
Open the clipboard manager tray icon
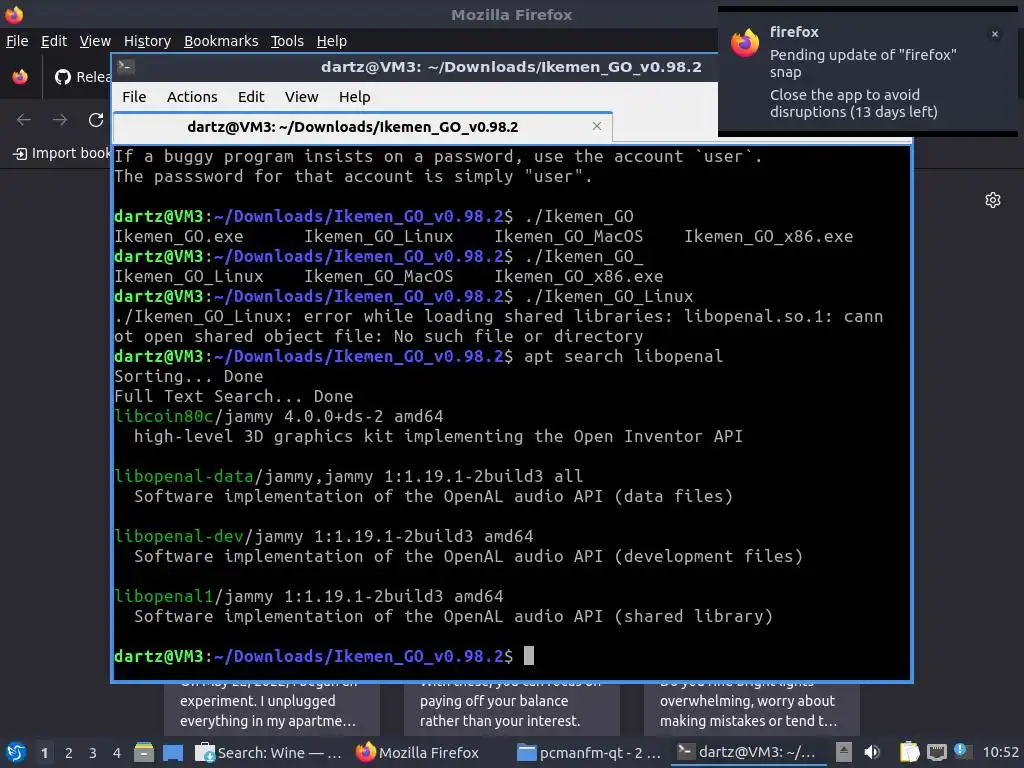pyautogui.click(x=909, y=752)
